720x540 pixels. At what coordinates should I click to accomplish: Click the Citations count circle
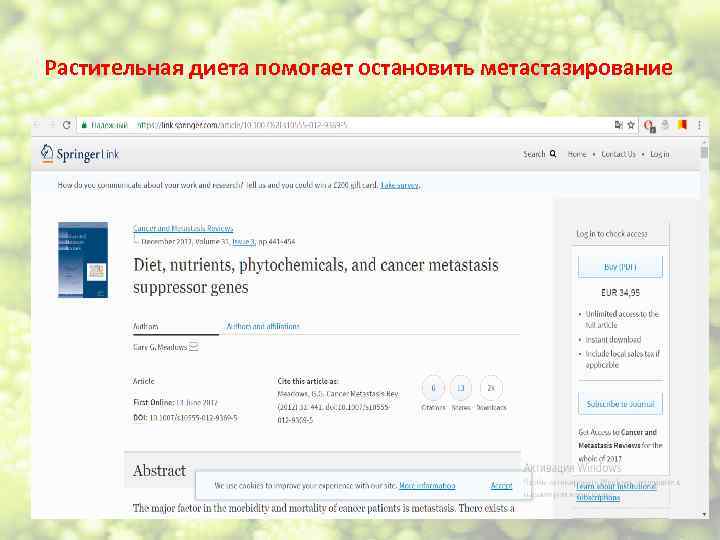pos(433,388)
